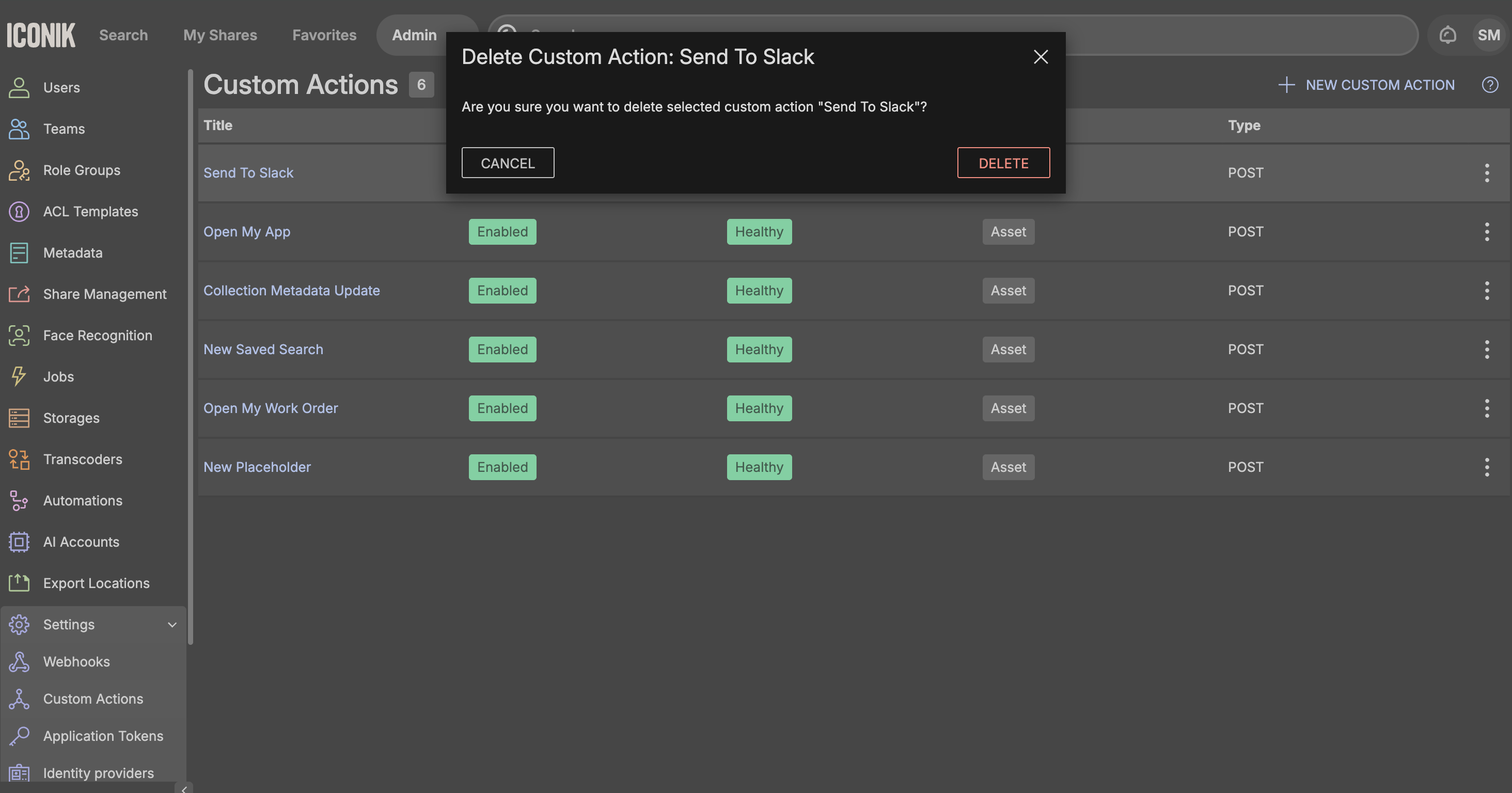Open the Webhooks sidebar item
The width and height of the screenshot is (1512, 793).
coord(76,661)
